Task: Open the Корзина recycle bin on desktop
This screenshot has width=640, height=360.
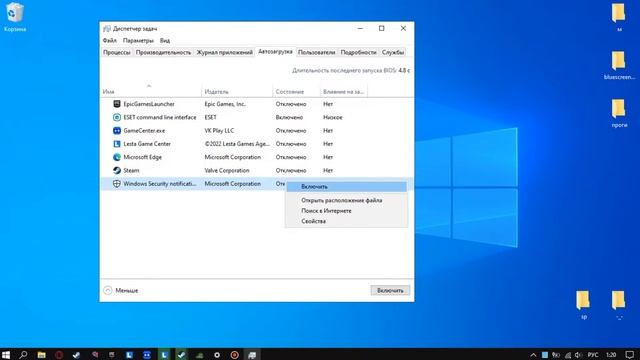Action: pyautogui.click(x=15, y=17)
